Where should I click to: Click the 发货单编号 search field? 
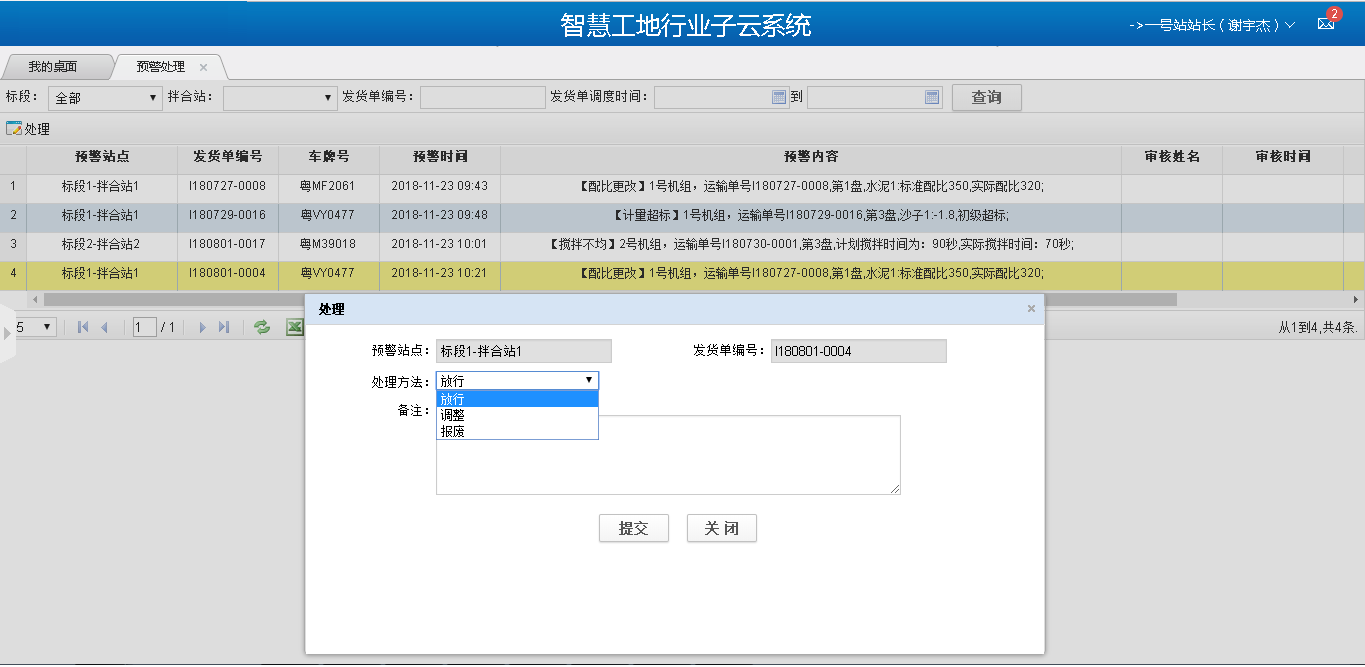tap(482, 97)
